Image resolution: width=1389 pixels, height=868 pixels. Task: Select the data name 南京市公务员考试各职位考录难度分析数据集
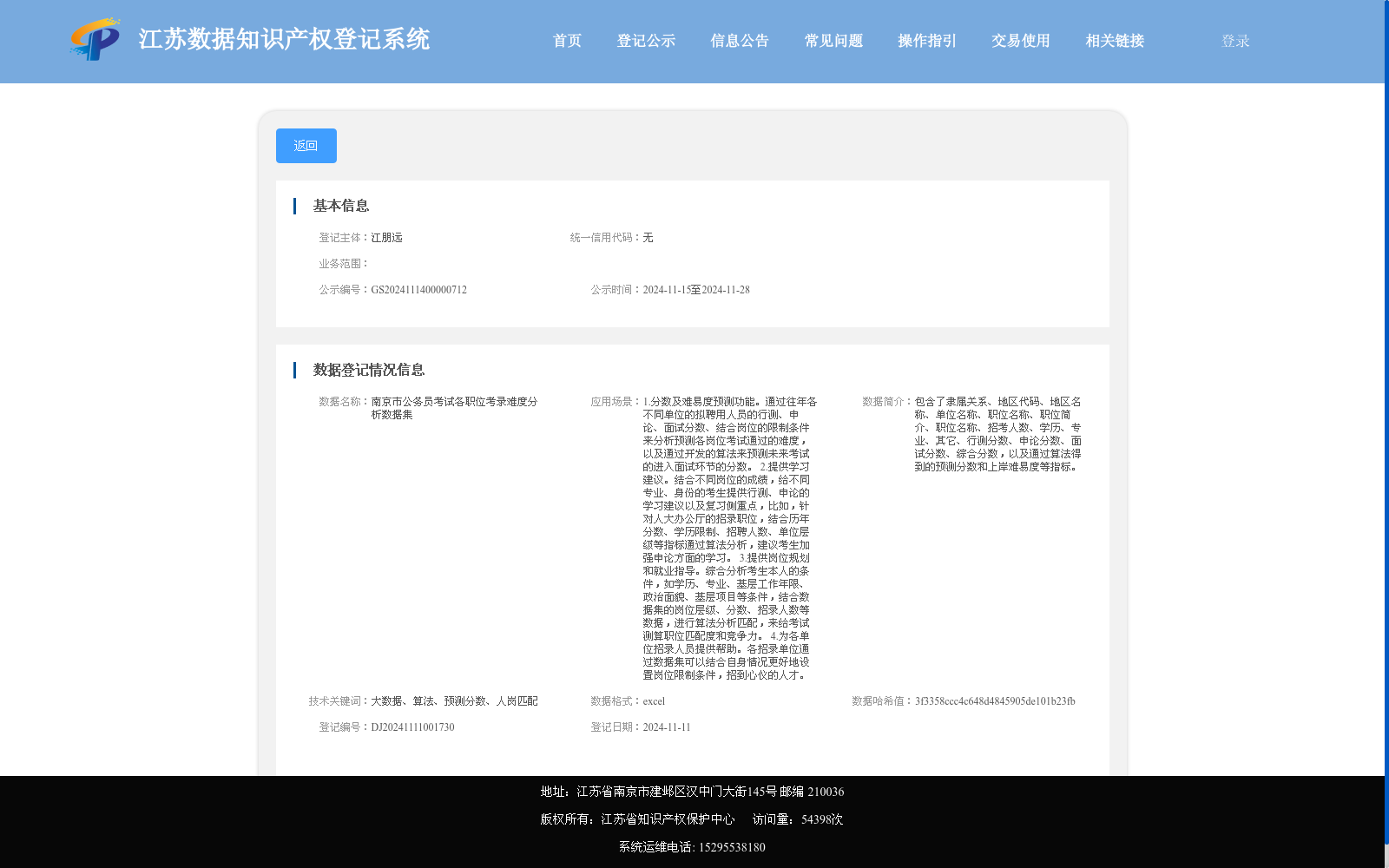click(454, 408)
